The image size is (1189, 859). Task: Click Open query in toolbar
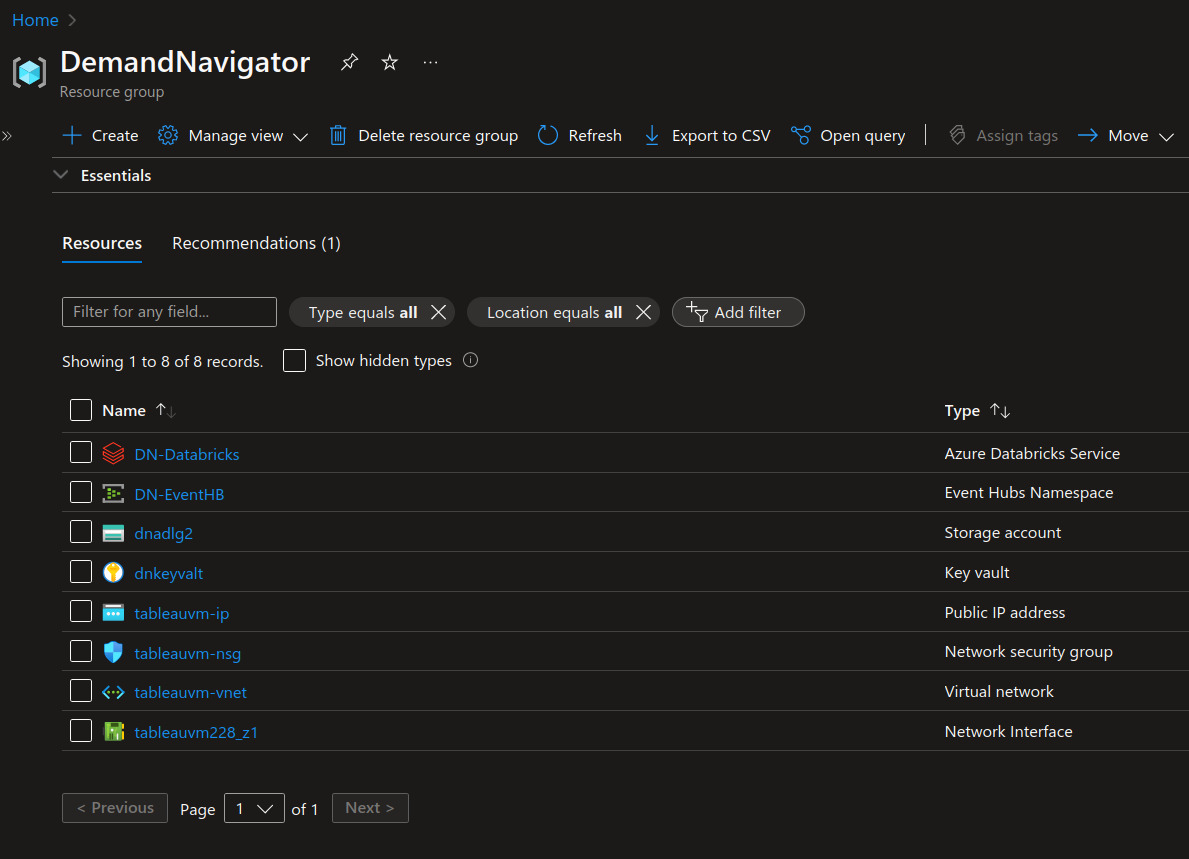click(848, 136)
